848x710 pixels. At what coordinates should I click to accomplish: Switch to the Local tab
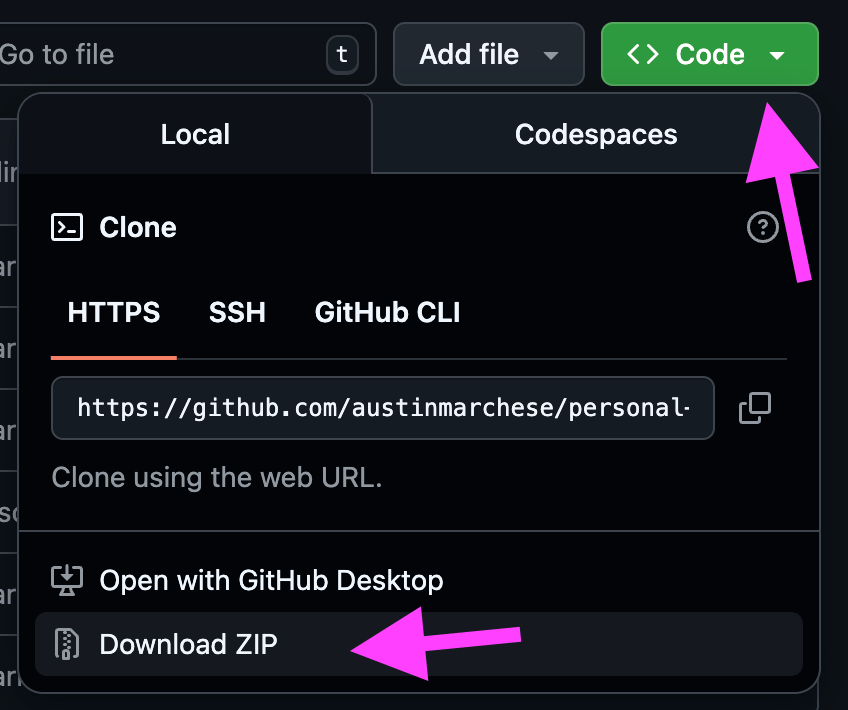point(195,134)
